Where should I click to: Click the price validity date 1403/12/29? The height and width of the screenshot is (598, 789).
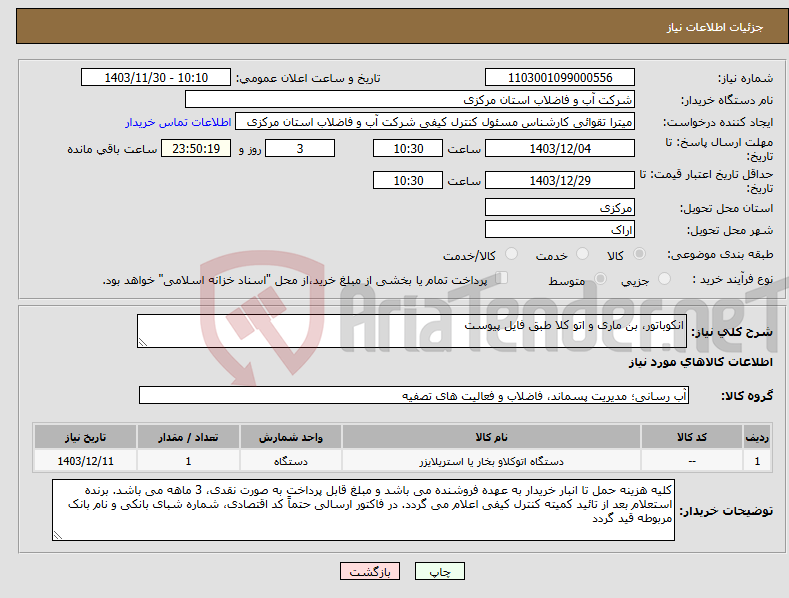560,180
